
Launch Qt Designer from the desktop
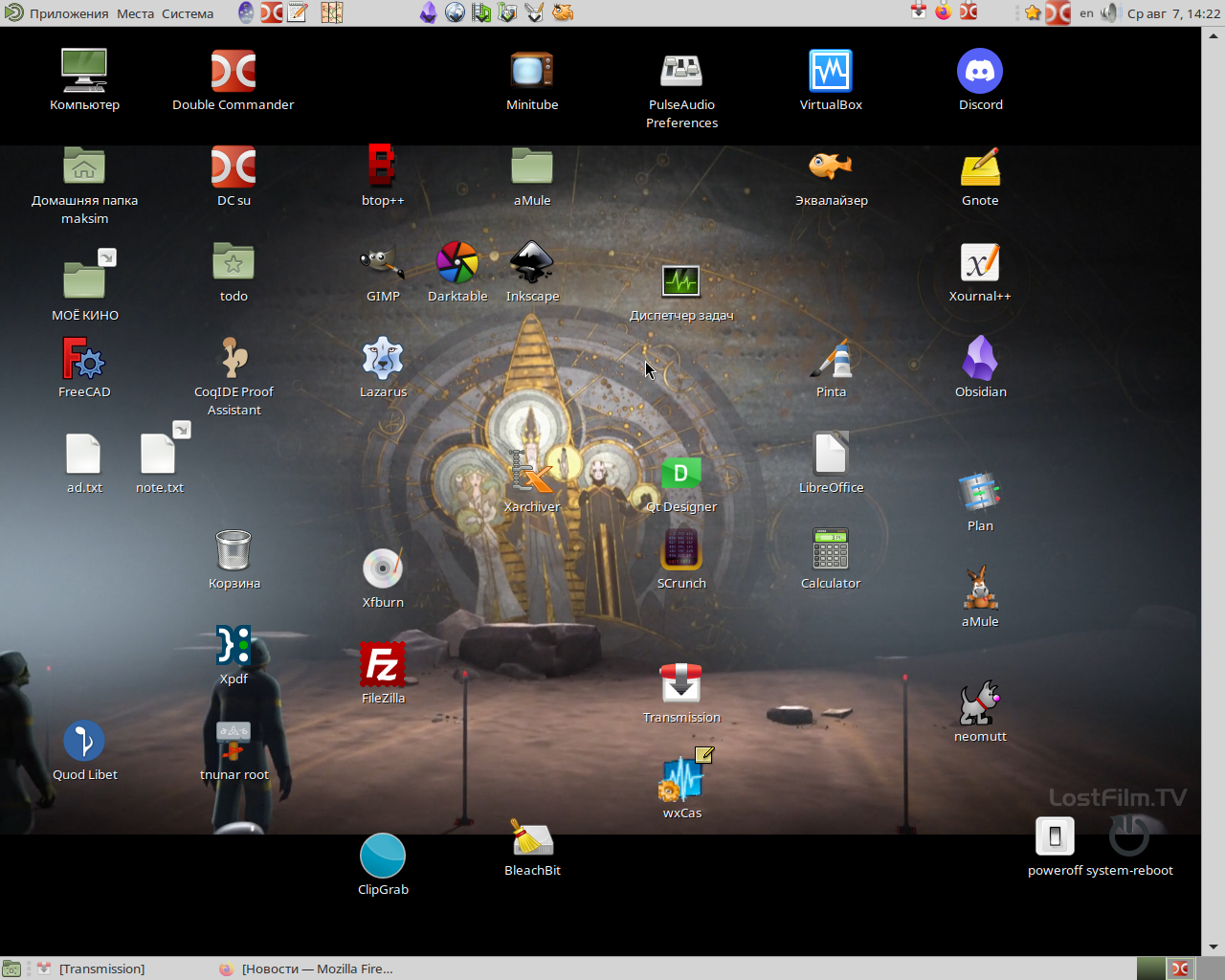point(681,474)
